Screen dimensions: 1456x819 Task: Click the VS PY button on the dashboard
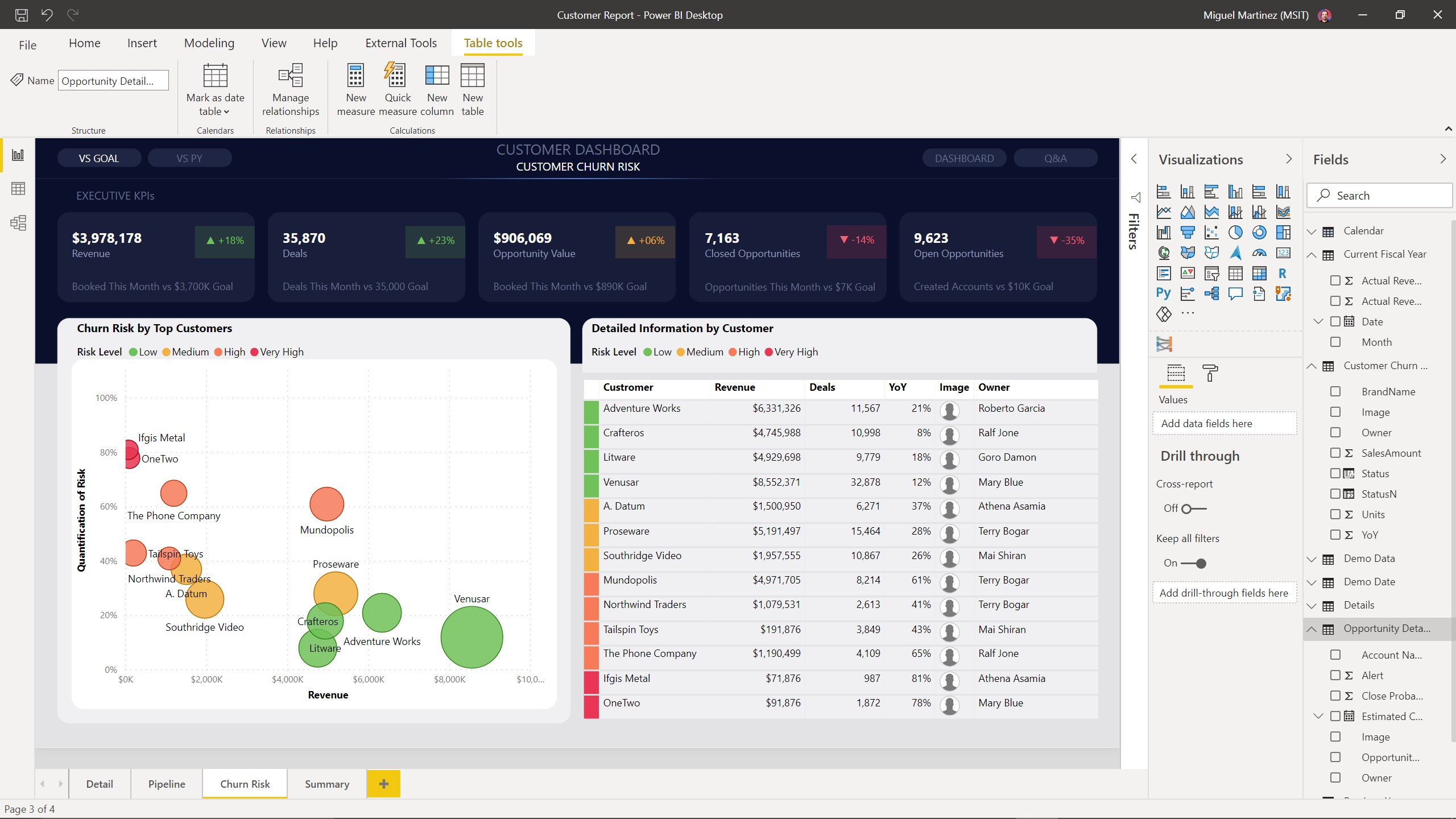click(x=190, y=158)
